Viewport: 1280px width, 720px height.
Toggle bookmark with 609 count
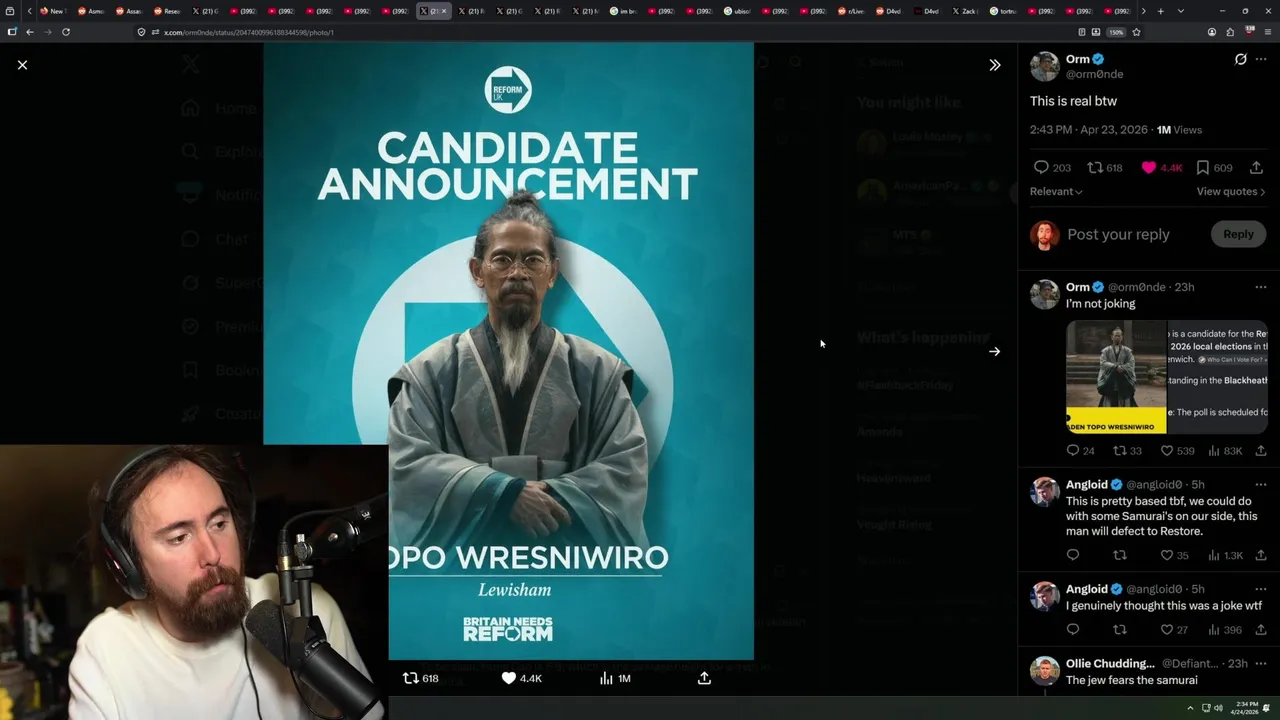[x=1215, y=168]
